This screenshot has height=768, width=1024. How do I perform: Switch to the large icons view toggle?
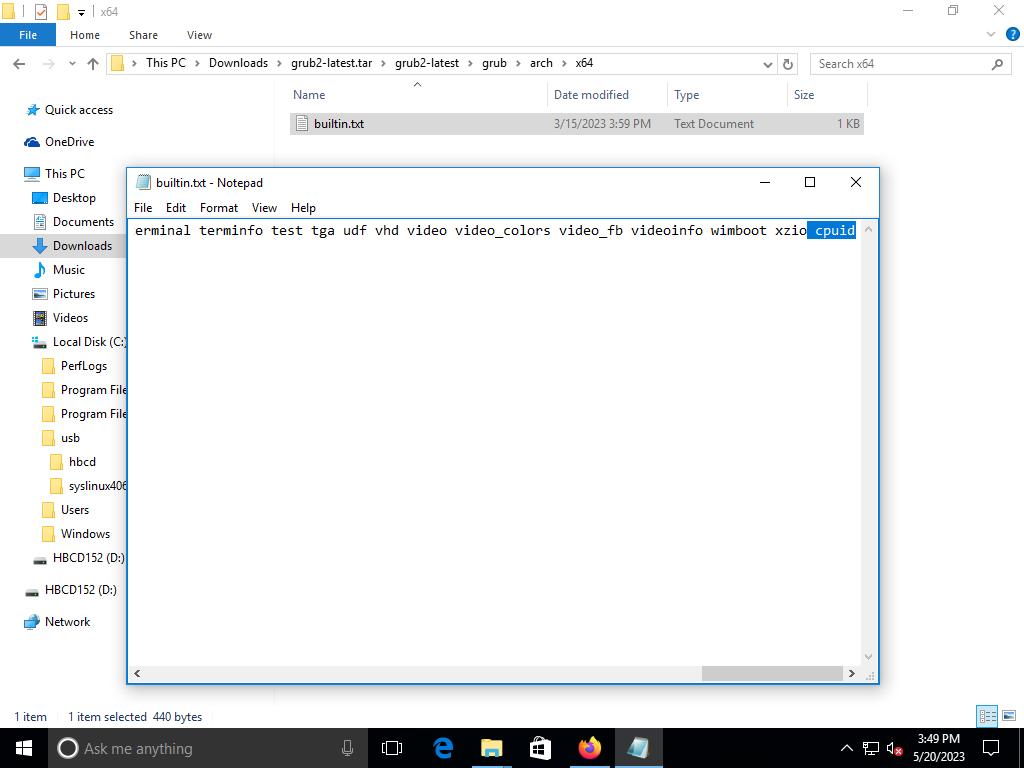pyautogui.click(x=1009, y=716)
